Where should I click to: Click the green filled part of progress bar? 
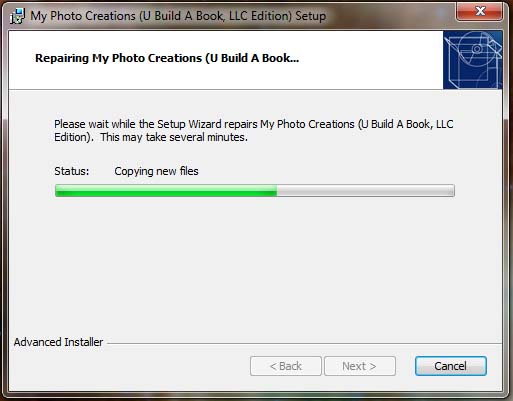[x=166, y=191]
